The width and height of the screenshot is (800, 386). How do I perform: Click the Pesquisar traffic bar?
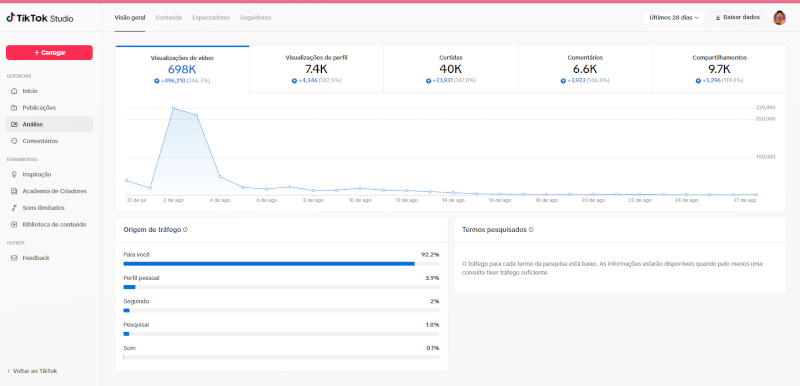tap(281, 334)
